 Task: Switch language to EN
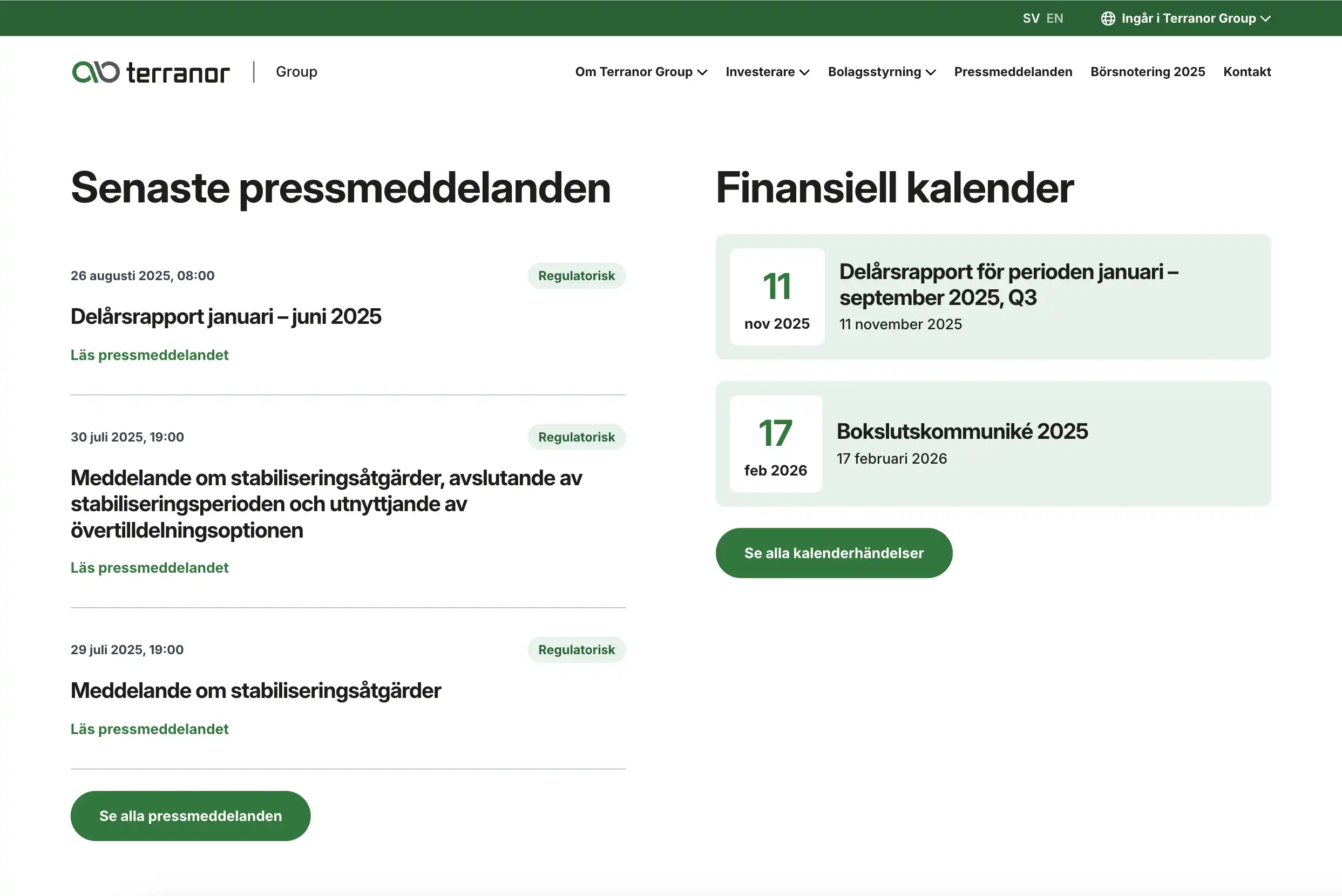click(x=1054, y=18)
